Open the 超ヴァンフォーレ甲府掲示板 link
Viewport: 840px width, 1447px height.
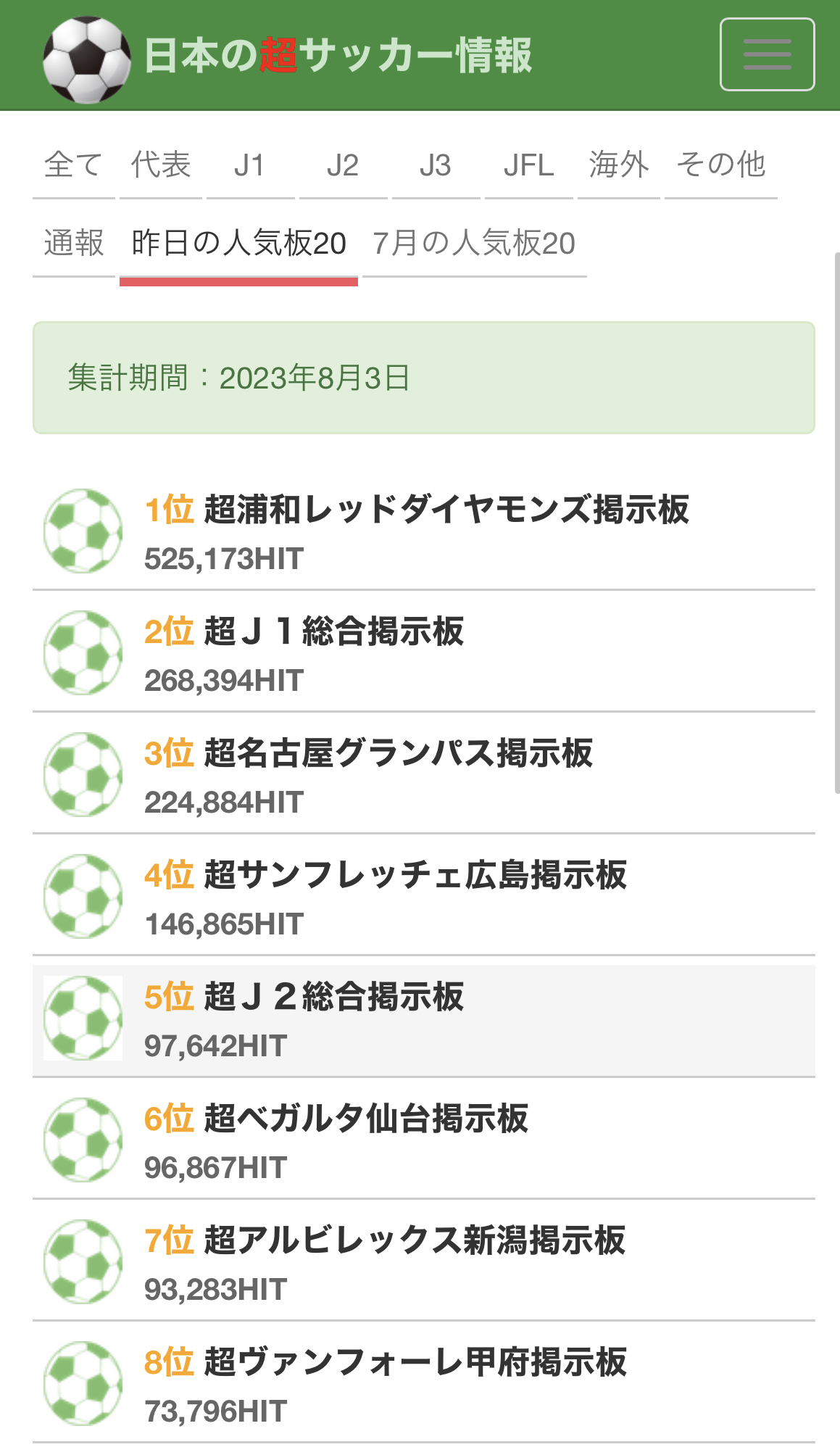click(415, 1361)
